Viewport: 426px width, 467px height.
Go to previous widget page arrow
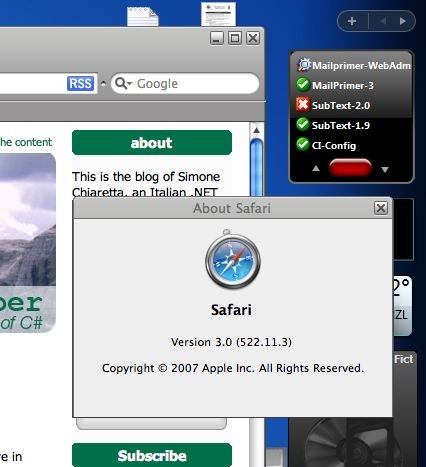(x=383, y=21)
